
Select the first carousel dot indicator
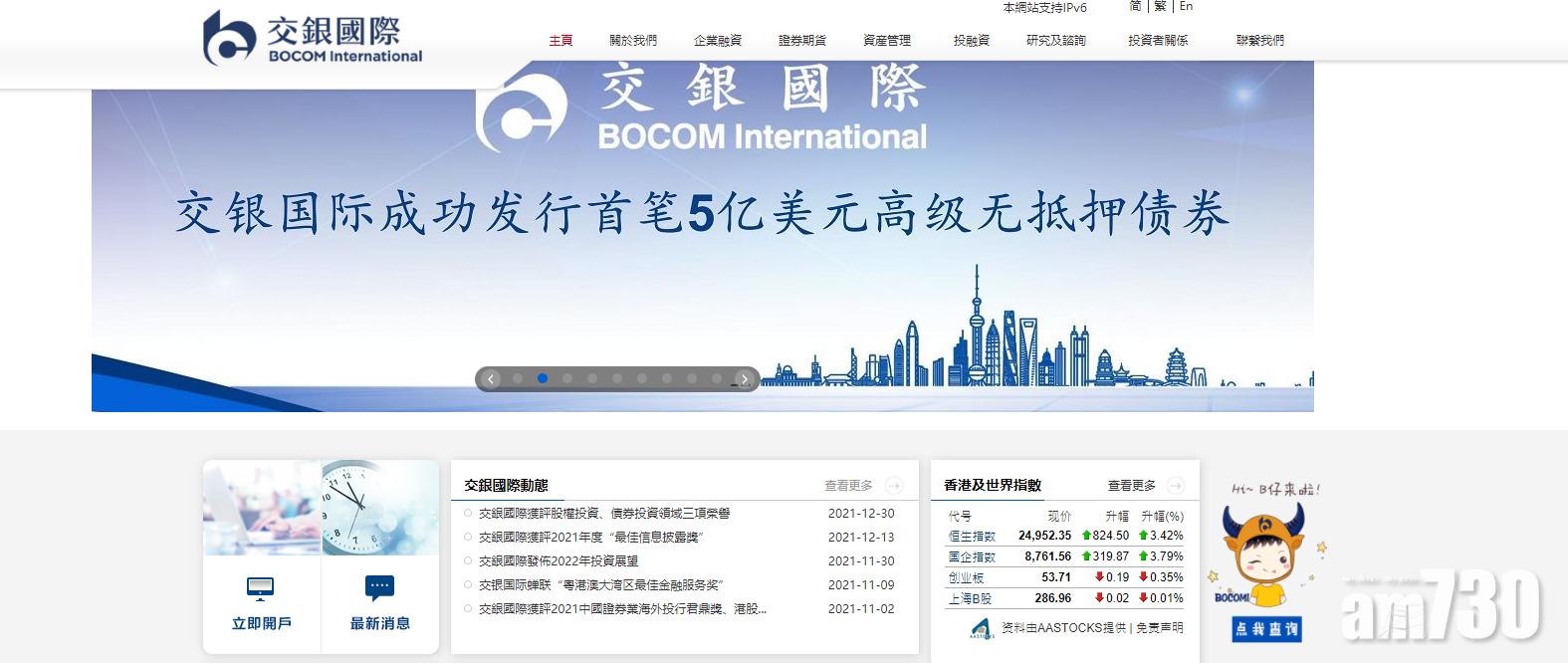pos(518,378)
